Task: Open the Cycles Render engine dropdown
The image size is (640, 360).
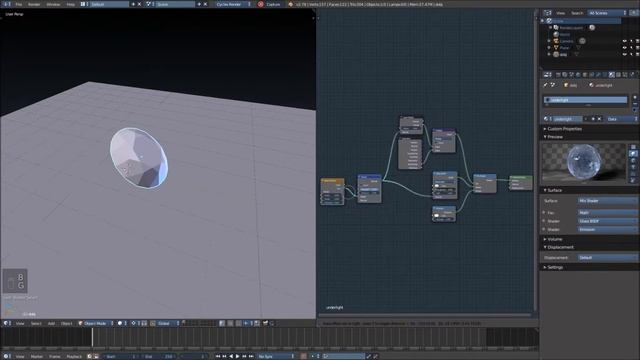Action: [x=232, y=4]
